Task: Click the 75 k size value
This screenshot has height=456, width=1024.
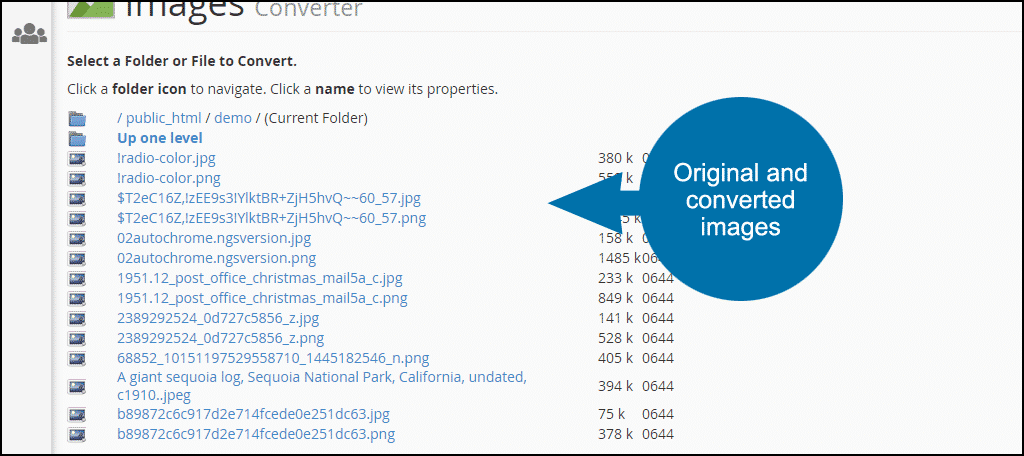Action: point(612,414)
